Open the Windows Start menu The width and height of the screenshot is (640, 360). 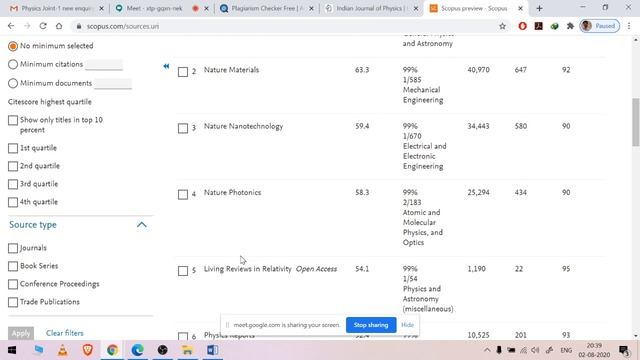[12, 350]
